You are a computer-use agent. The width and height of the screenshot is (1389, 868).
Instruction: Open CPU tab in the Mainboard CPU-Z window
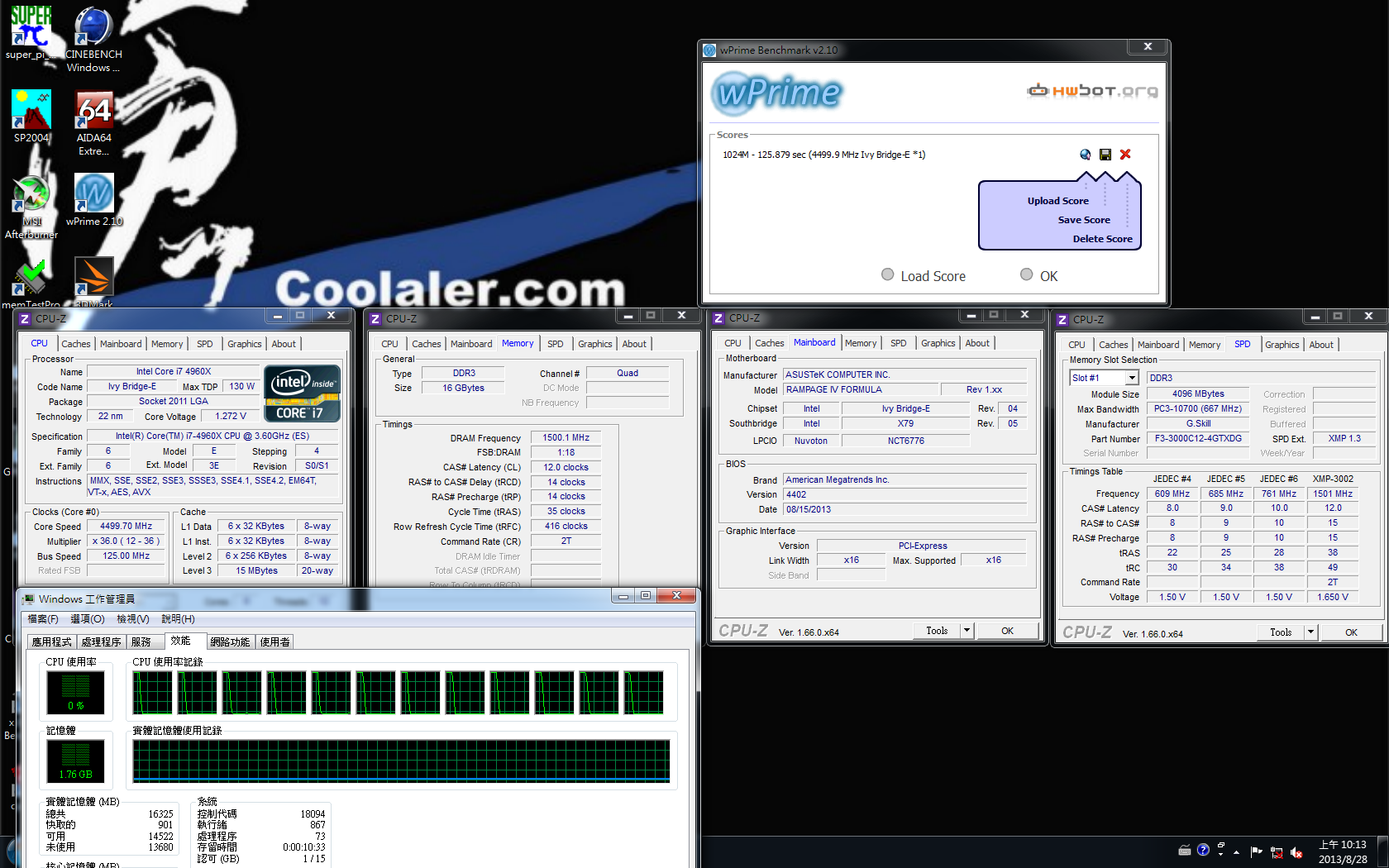click(x=733, y=343)
